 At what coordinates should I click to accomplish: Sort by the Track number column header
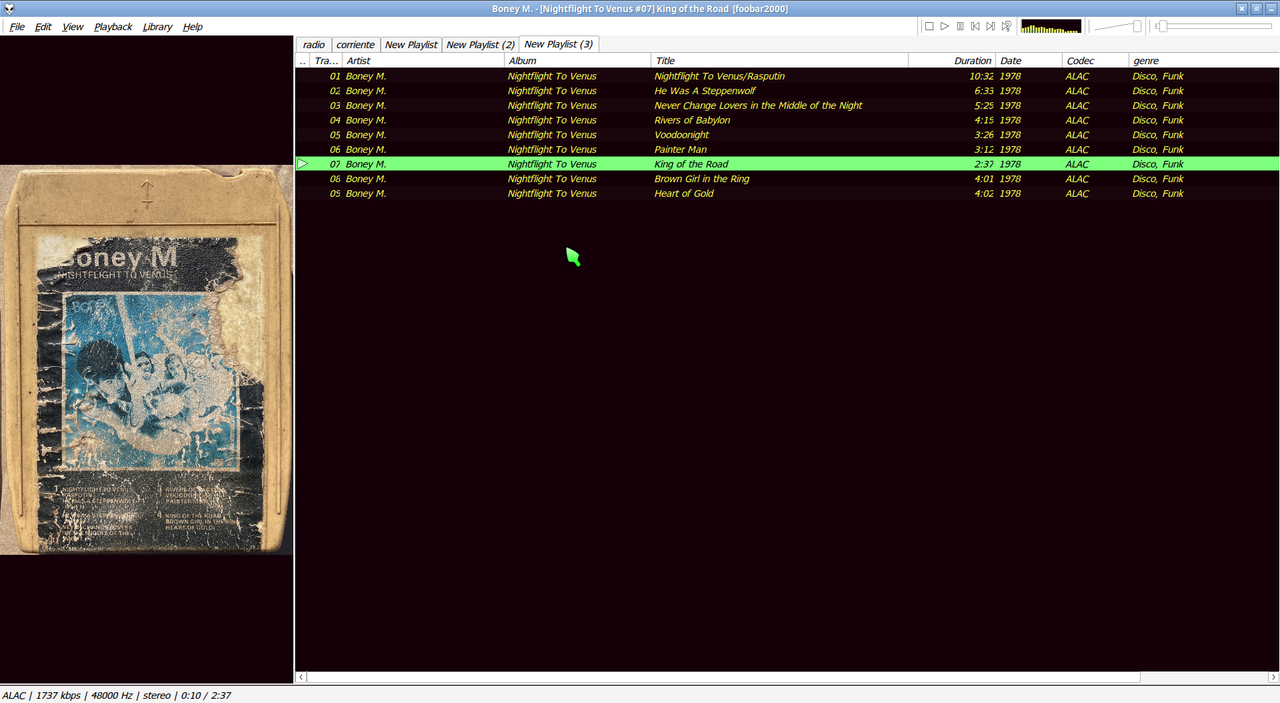point(326,61)
